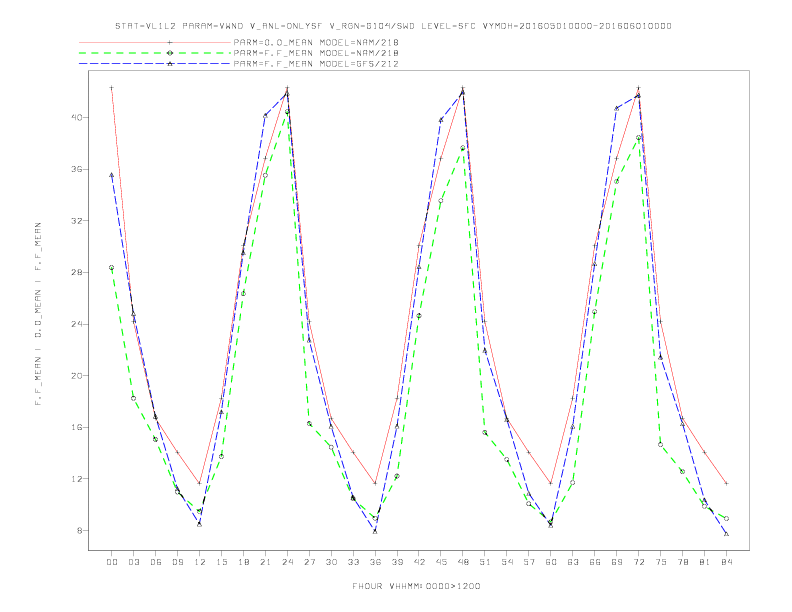This screenshot has width=792, height=612.
Task: Click x-axis tick label 48
Action: pos(463,562)
